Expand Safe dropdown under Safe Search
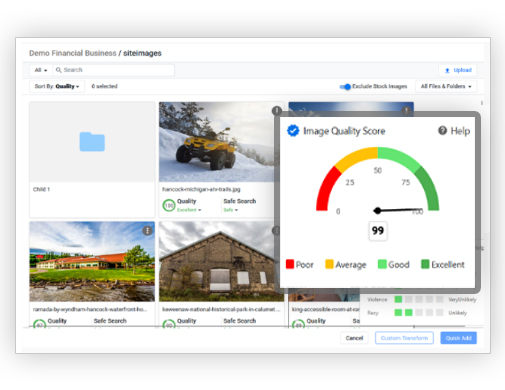505x390 pixels. coord(230,210)
